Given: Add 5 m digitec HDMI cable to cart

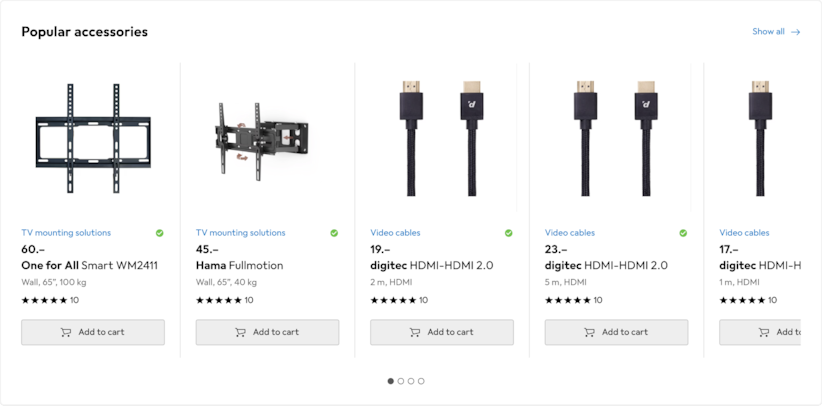Looking at the screenshot, I should coord(616,332).
